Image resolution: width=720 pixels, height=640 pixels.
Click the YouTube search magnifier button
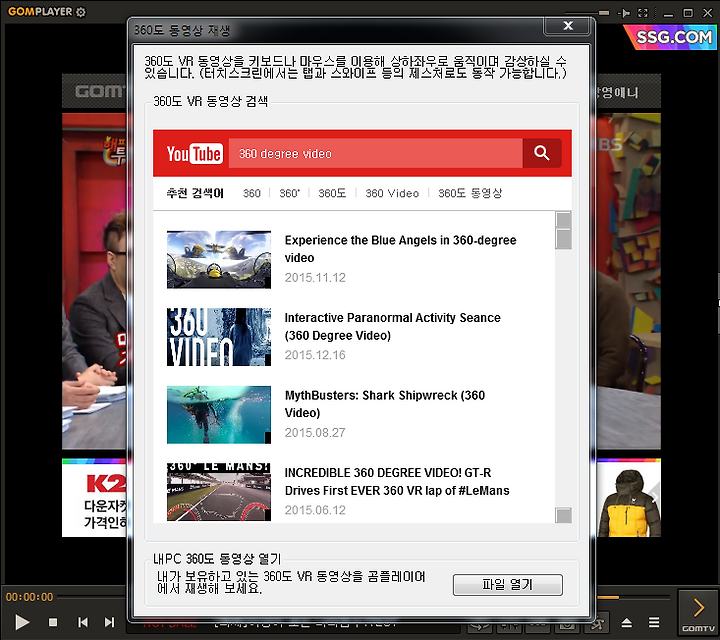point(542,153)
